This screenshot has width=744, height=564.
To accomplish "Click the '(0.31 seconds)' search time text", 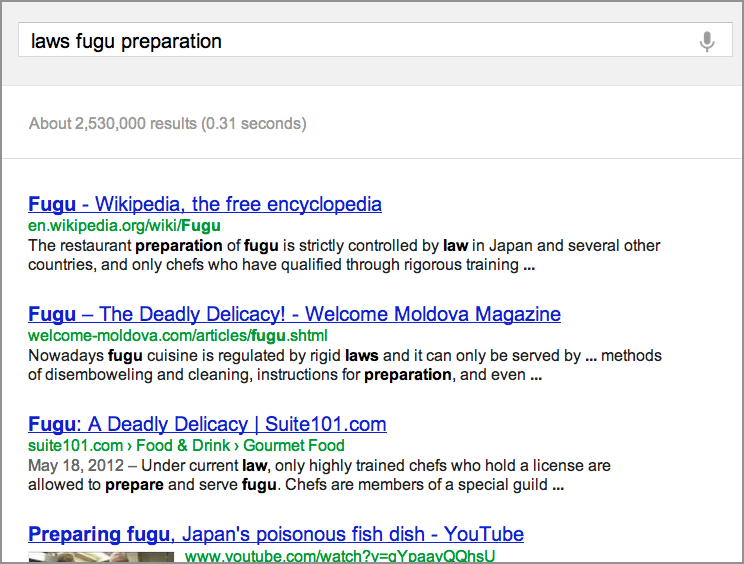I will pyautogui.click(x=254, y=124).
